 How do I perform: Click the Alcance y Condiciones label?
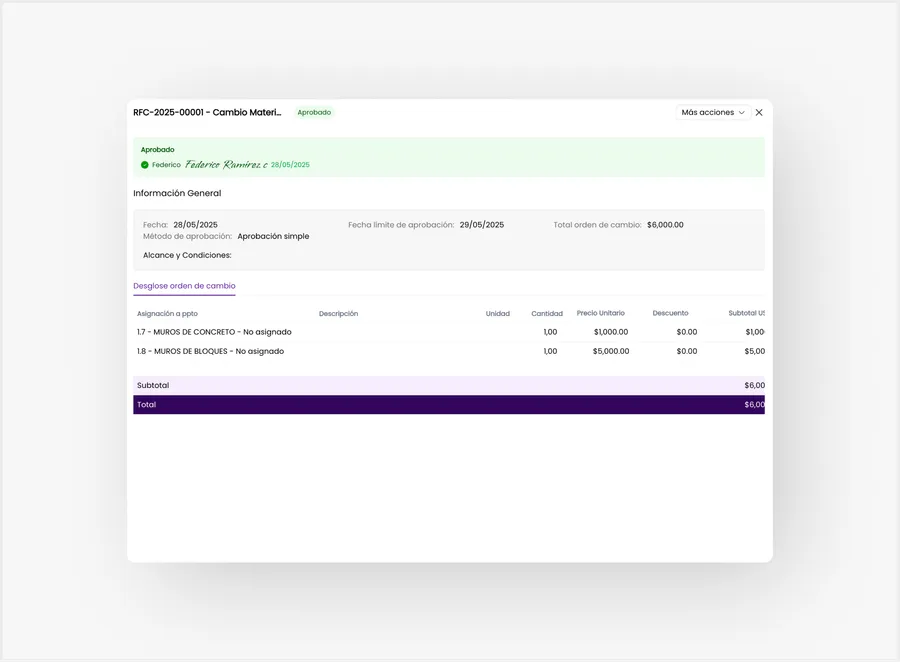(187, 255)
